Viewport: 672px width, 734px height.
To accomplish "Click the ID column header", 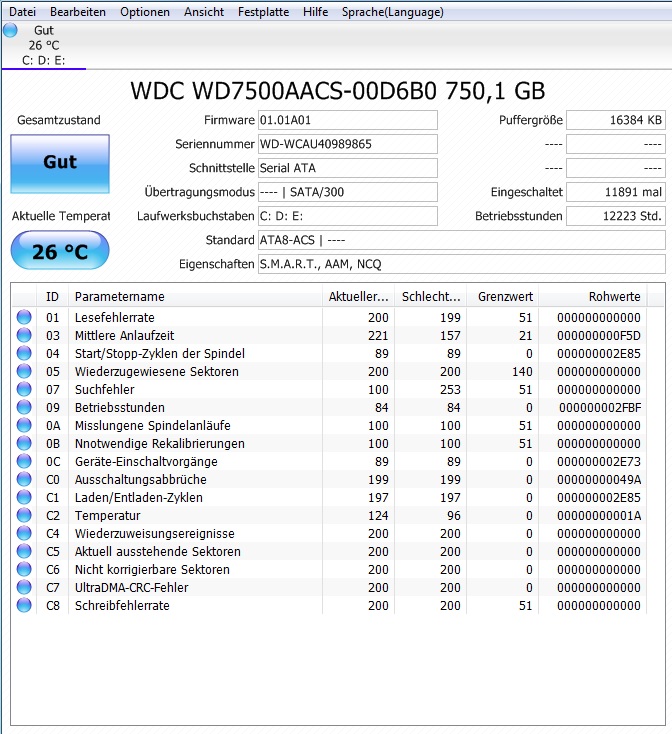I will coord(52,297).
